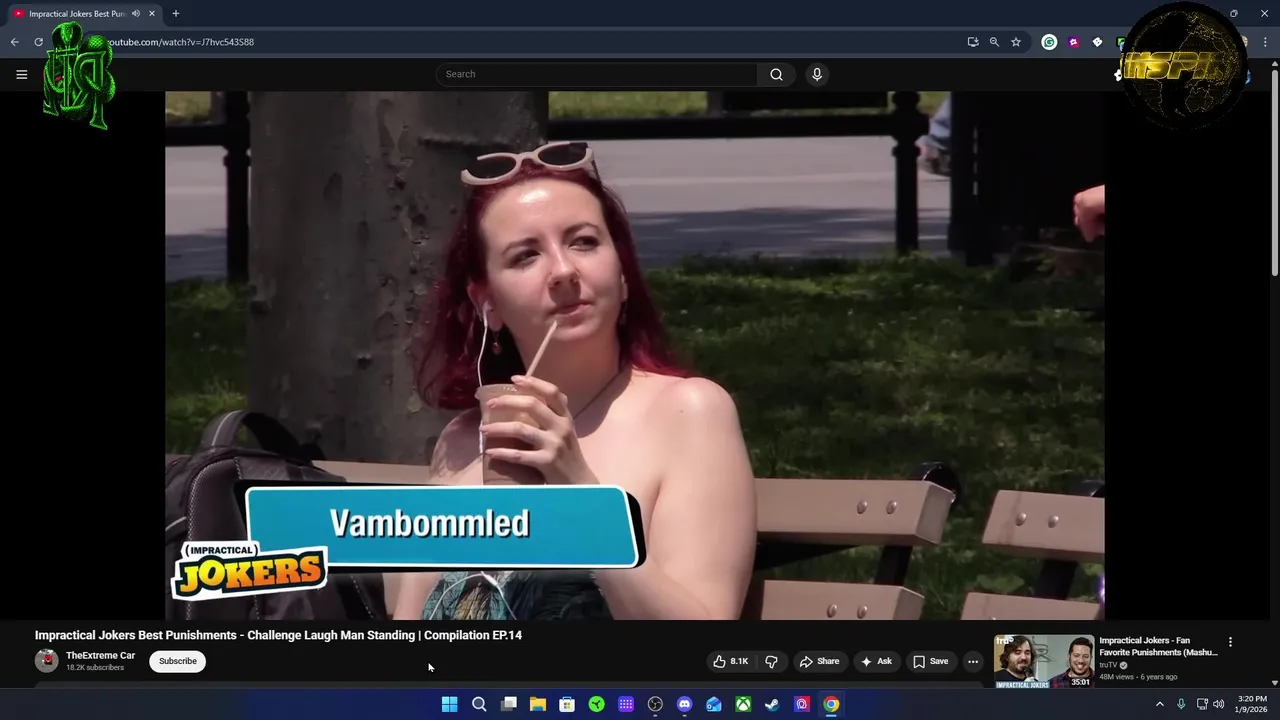Open Windows taskbar search
Screen dimensions: 1280x720
[x=479, y=704]
